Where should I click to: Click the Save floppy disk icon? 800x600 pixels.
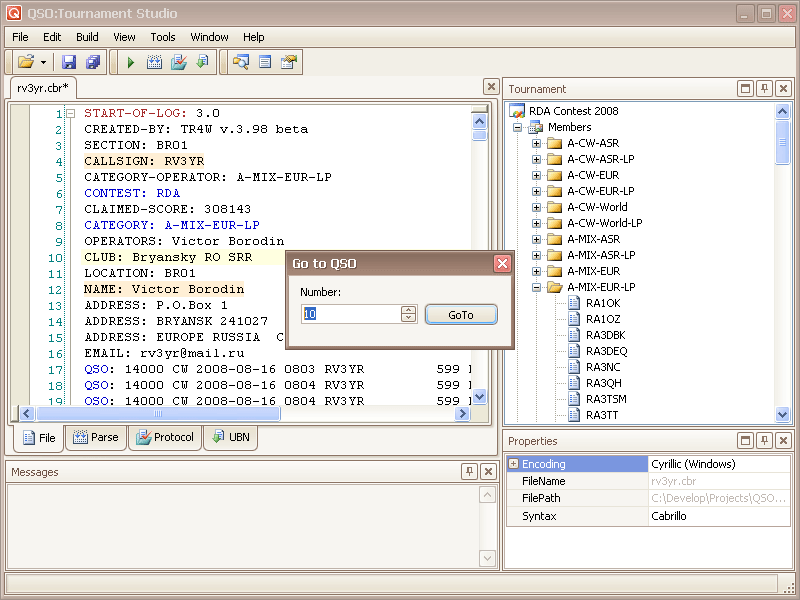[69, 62]
